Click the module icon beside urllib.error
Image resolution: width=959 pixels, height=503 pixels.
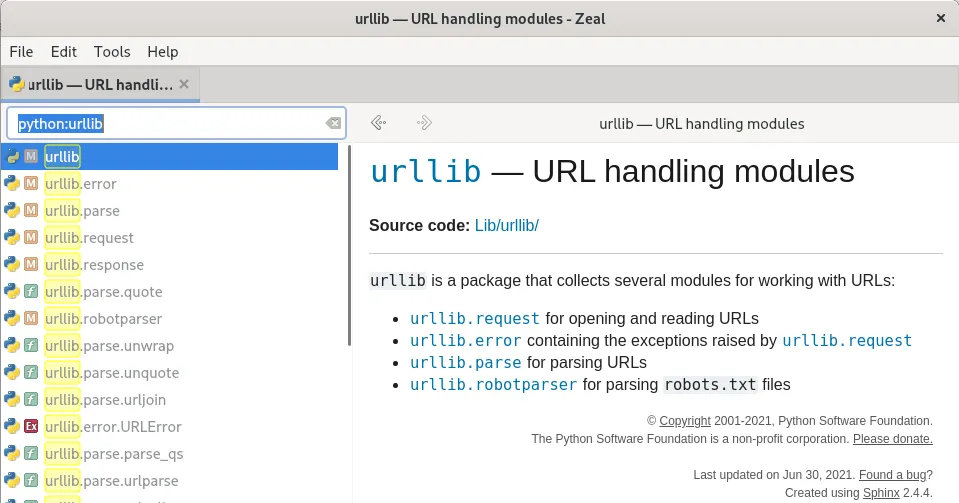tap(31, 184)
